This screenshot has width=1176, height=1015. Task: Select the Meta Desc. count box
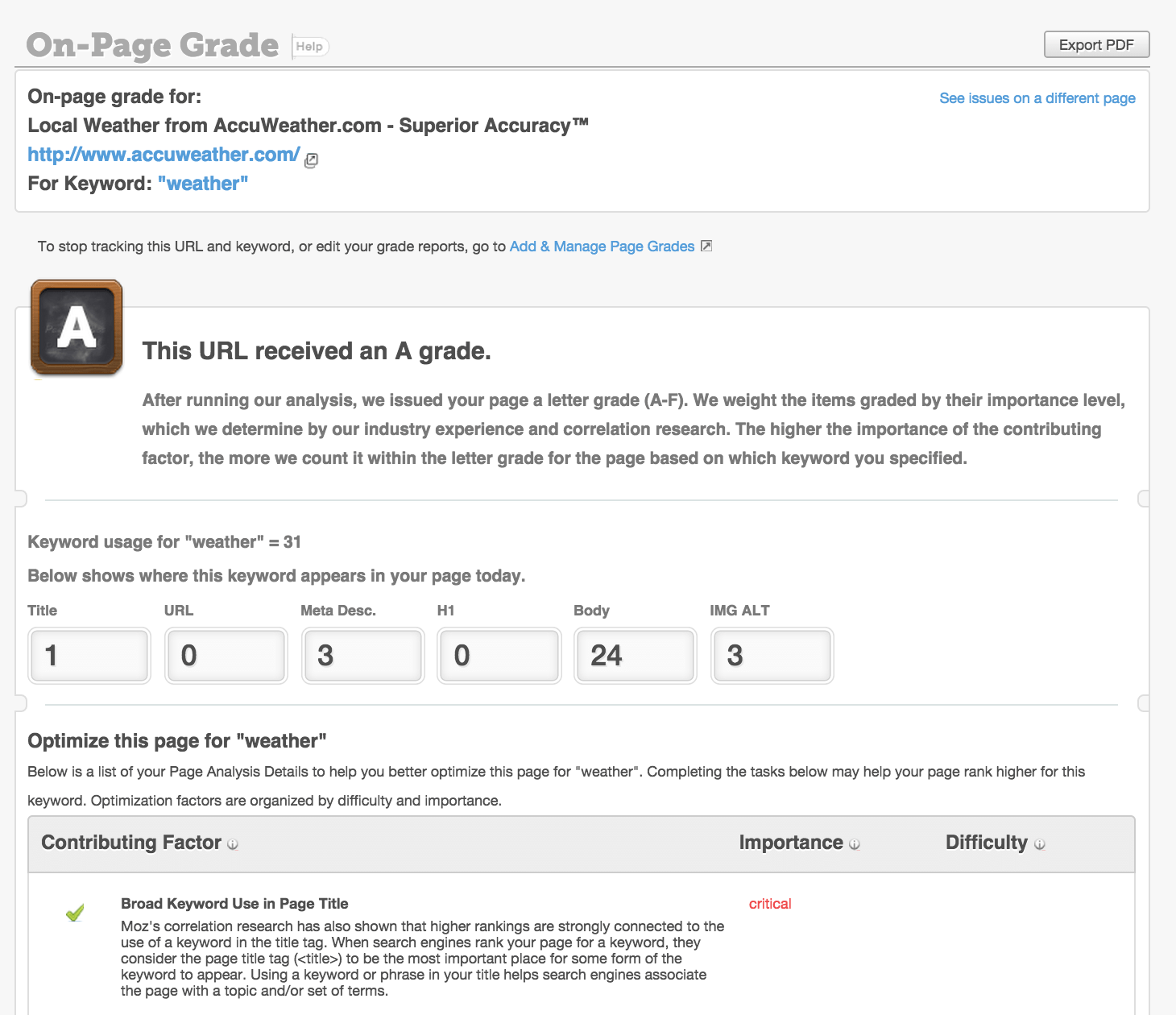(362, 656)
